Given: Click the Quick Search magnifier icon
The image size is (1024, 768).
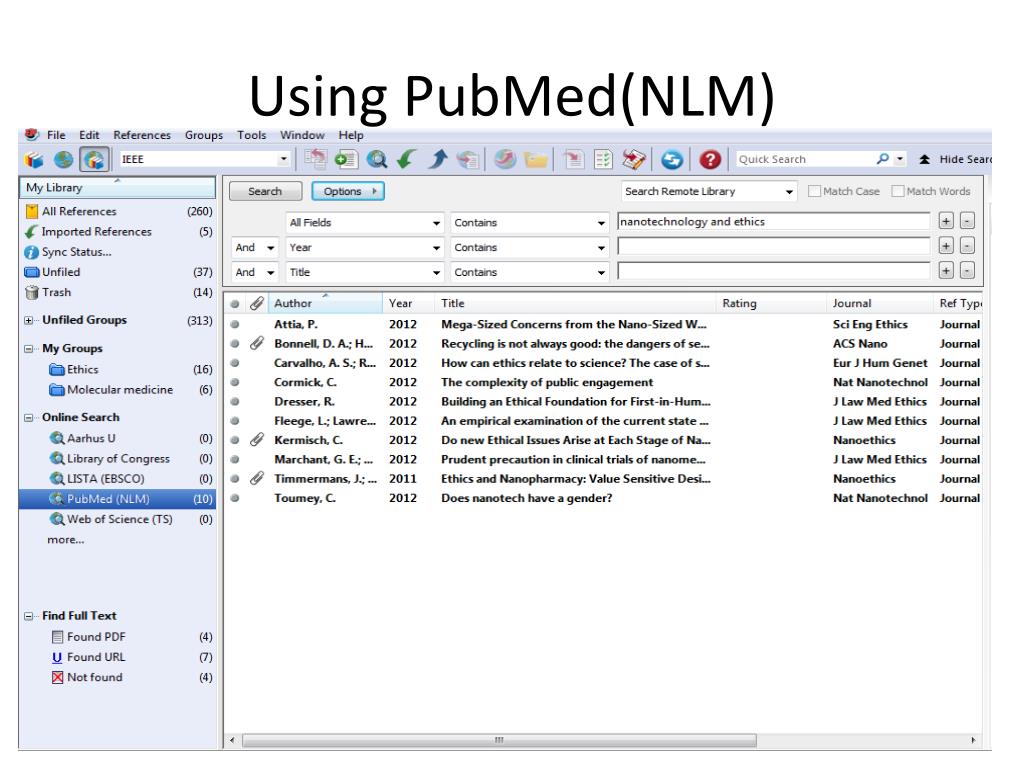Looking at the screenshot, I should point(883,159).
